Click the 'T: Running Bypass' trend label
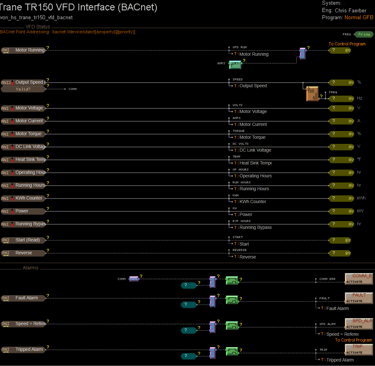375x366 pixels. (253, 227)
